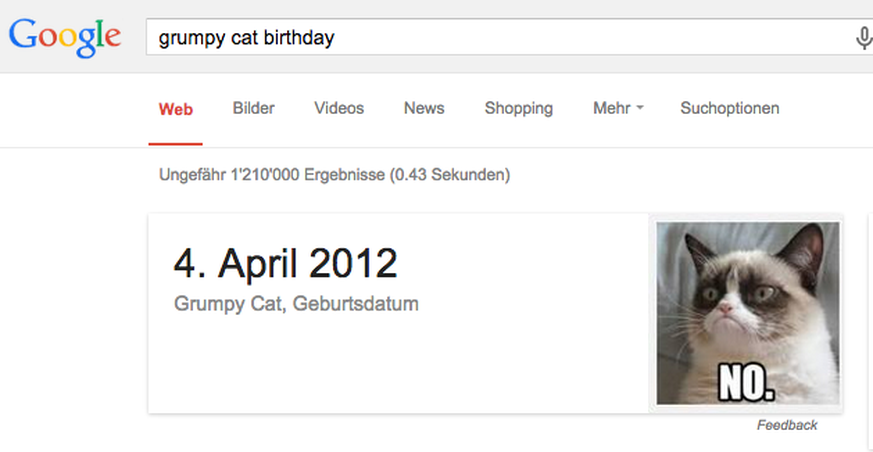Open the Videos results tab
Viewport: 873px width, 452px height.
(339, 108)
